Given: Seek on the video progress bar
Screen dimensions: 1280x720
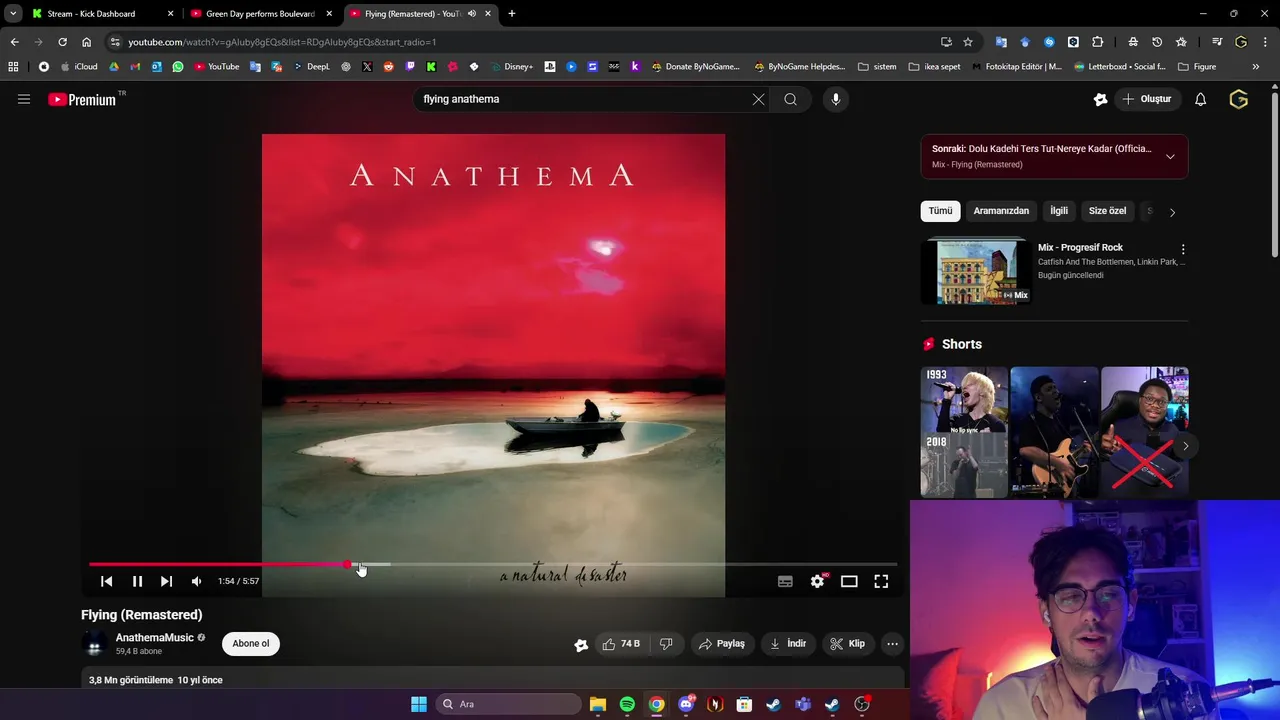Looking at the screenshot, I should point(493,565).
